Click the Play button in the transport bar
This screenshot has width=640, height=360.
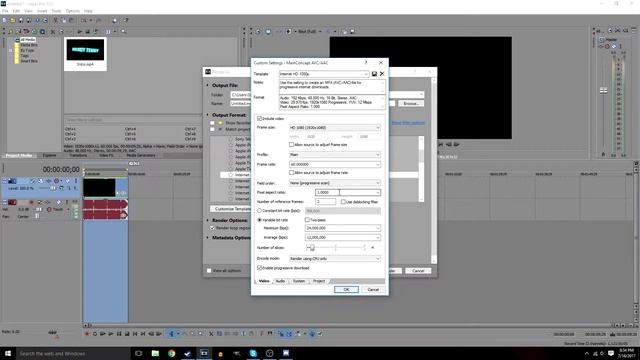click(111, 333)
